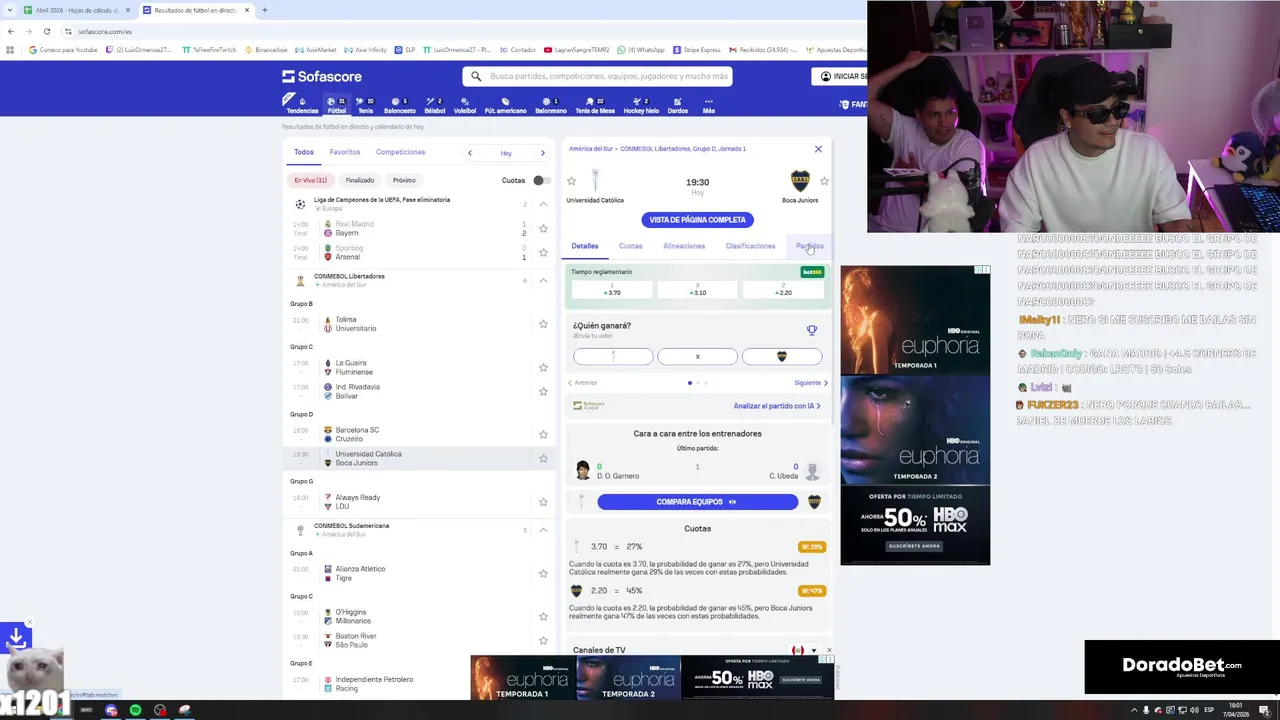This screenshot has width=1280, height=720.
Task: Select the Balonmano sport icon
Action: [551, 105]
